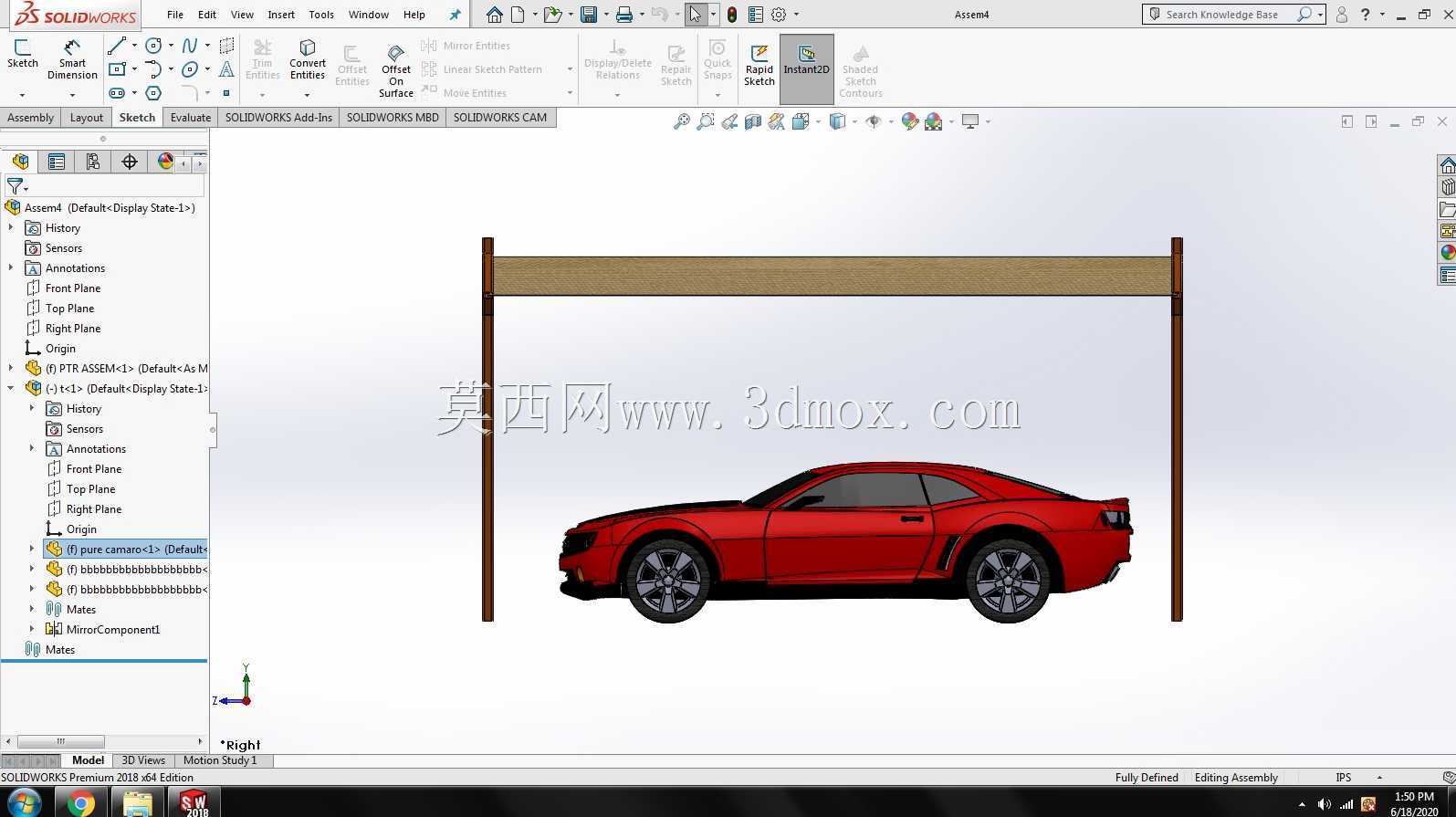Screen dimensions: 1456x817
Task: Select the Straight Slot tool
Action: tap(117, 92)
